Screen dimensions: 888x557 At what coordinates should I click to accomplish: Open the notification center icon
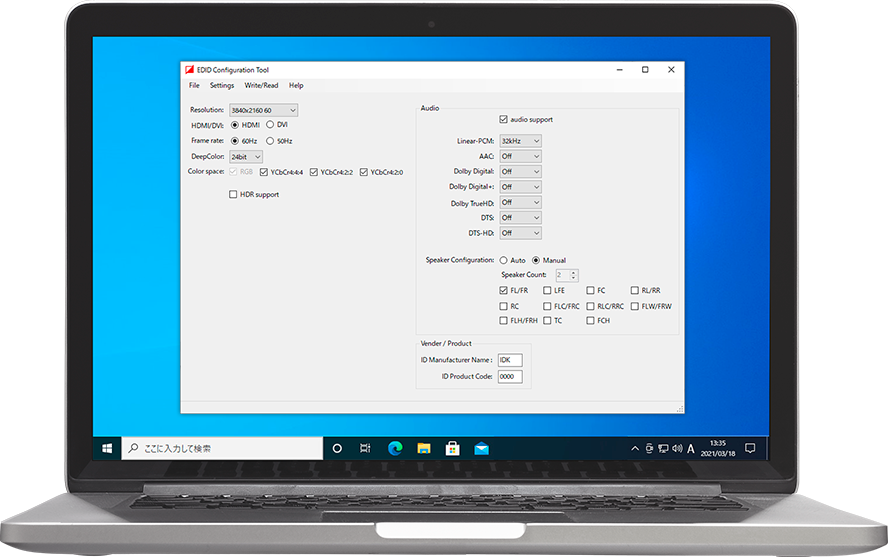click(x=750, y=448)
